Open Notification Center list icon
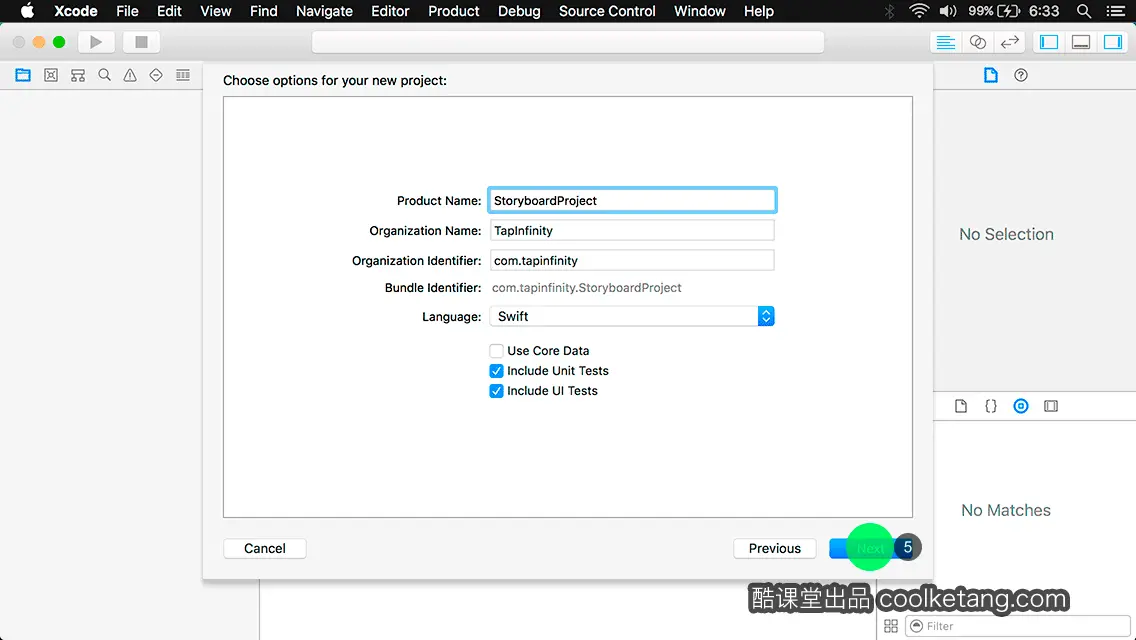This screenshot has width=1136, height=640. [x=1116, y=11]
